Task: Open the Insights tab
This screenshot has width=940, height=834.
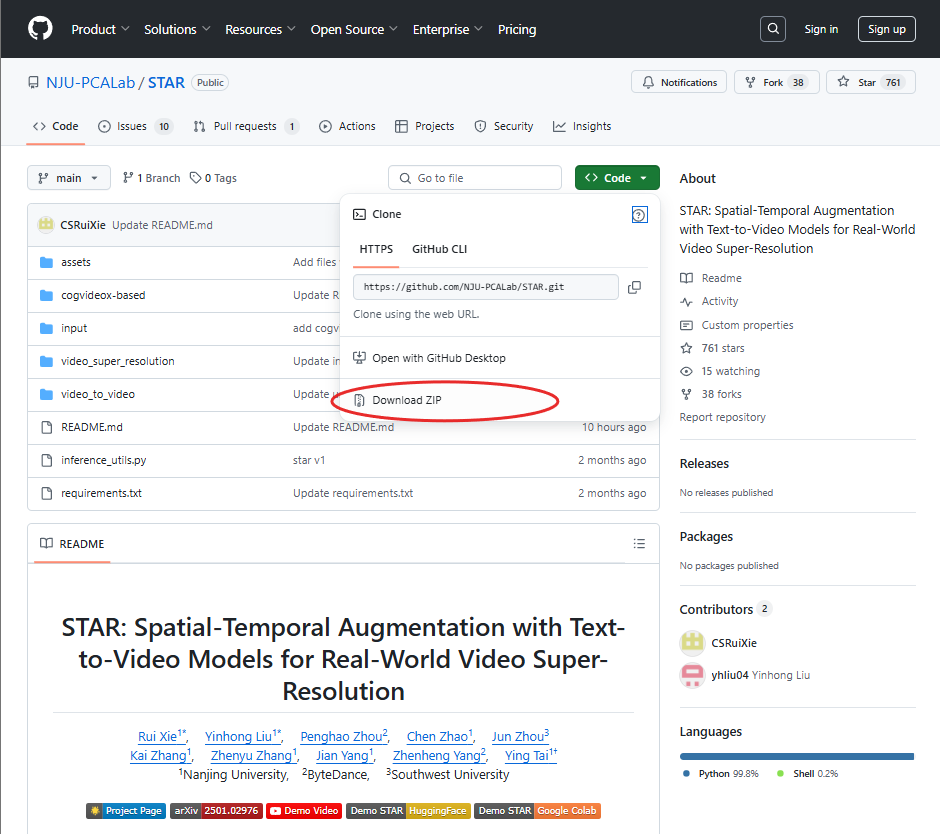Action: (x=582, y=126)
